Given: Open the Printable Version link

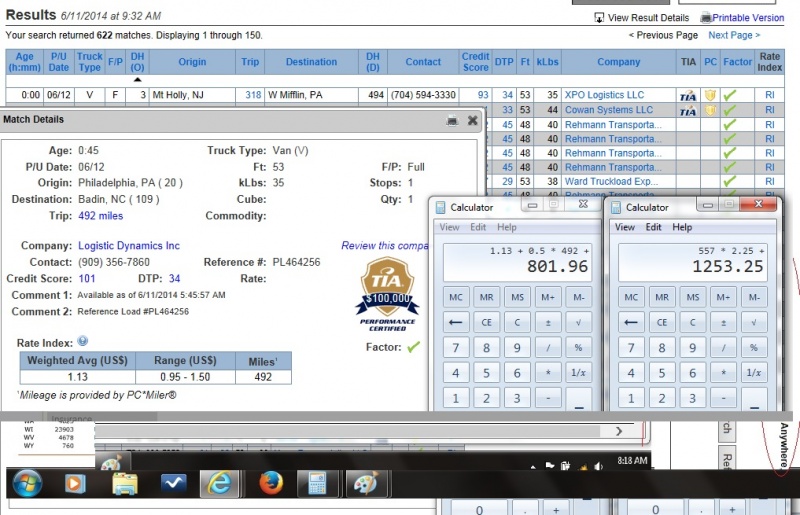Looking at the screenshot, I should [x=748, y=18].
